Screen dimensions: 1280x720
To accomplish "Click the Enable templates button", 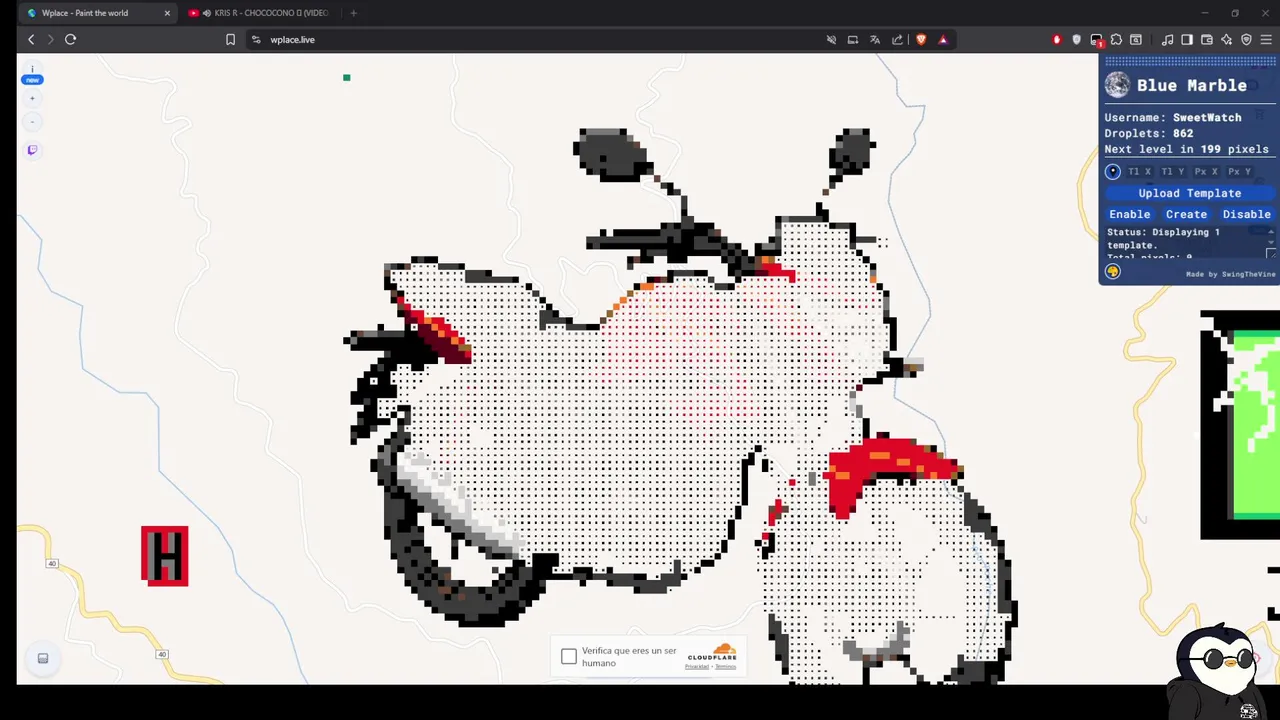I will [1130, 214].
